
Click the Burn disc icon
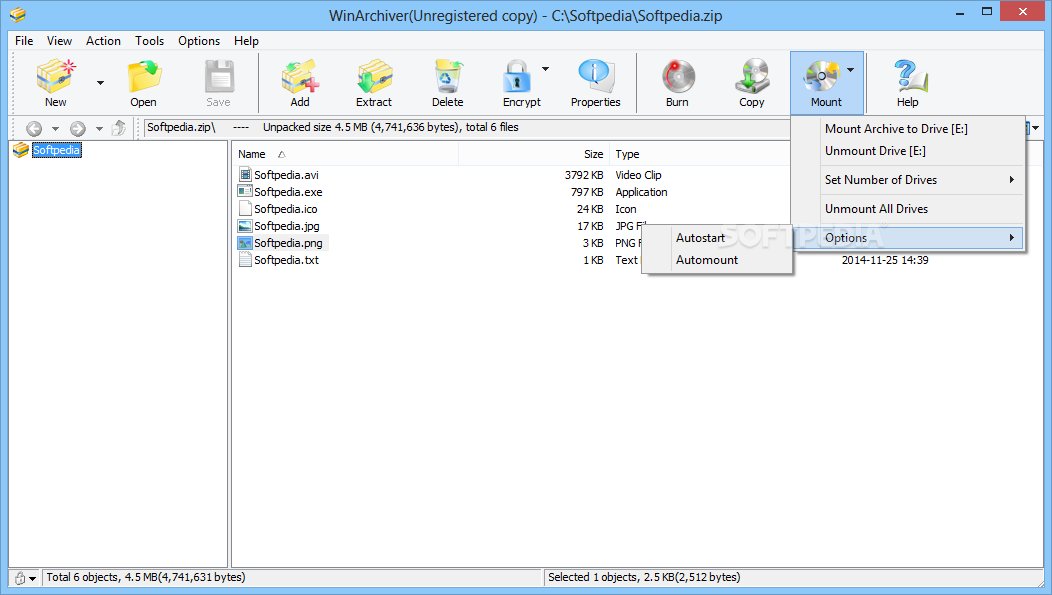(x=678, y=75)
